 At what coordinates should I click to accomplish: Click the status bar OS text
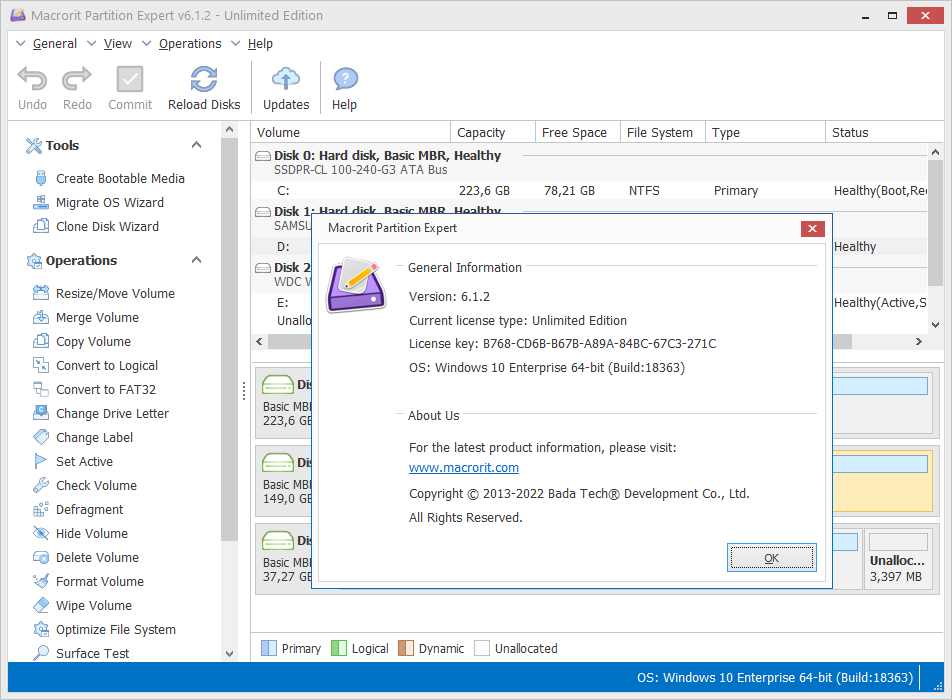tap(775, 678)
